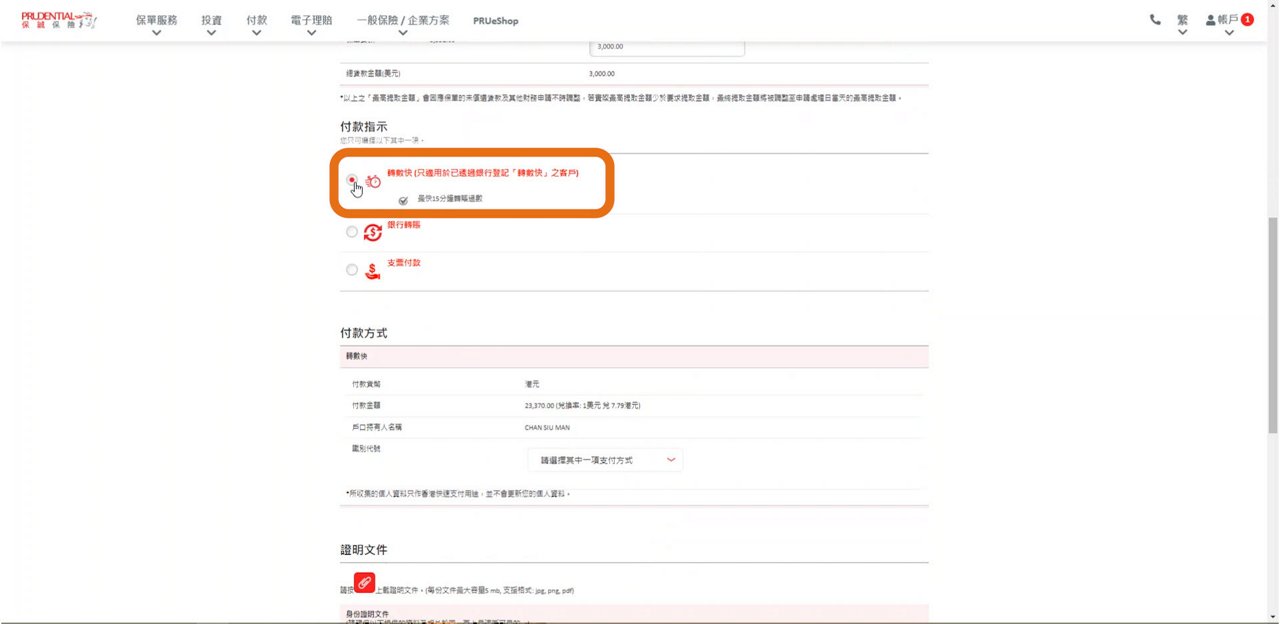1280x624 pixels.
Task: Click the 轉數快 FPS payment icon
Action: pos(373,181)
